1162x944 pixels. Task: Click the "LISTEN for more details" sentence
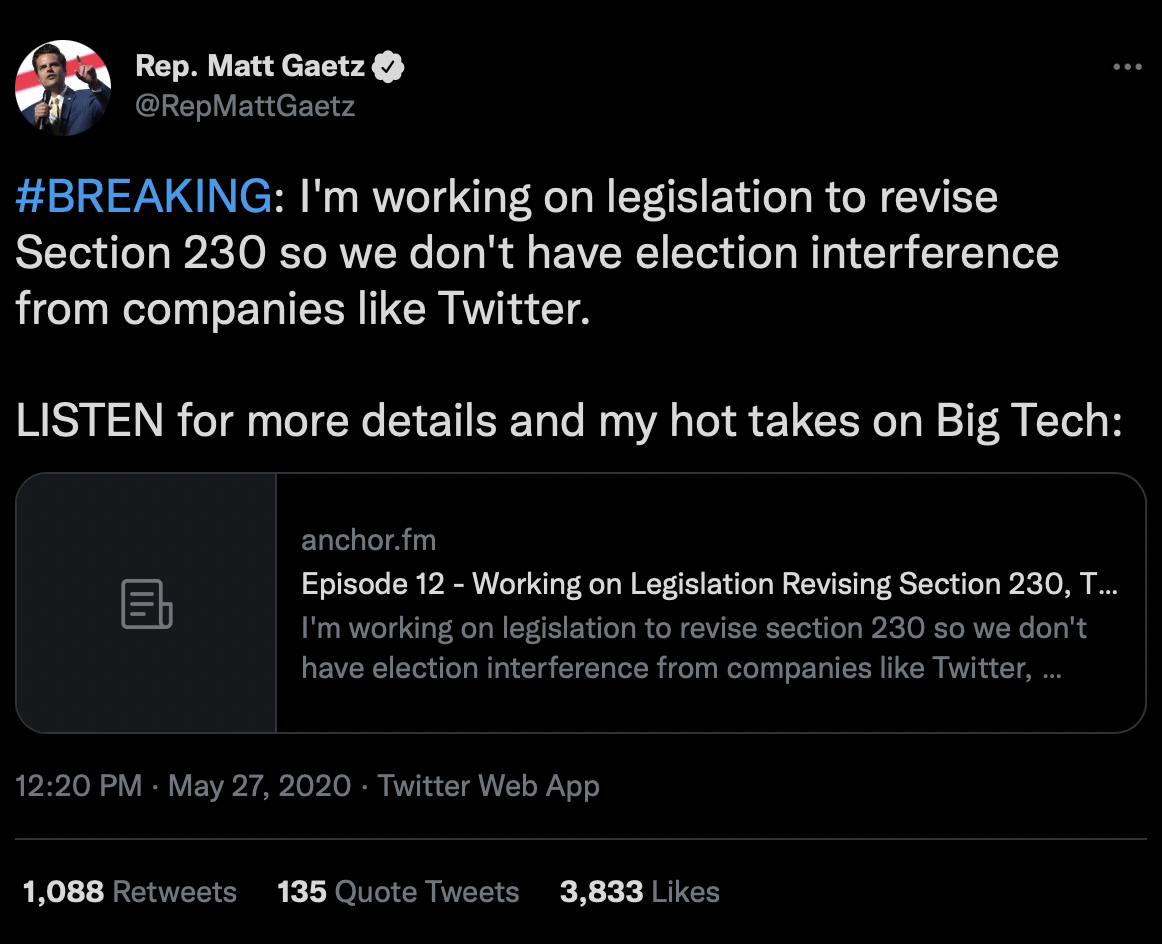(x=568, y=423)
